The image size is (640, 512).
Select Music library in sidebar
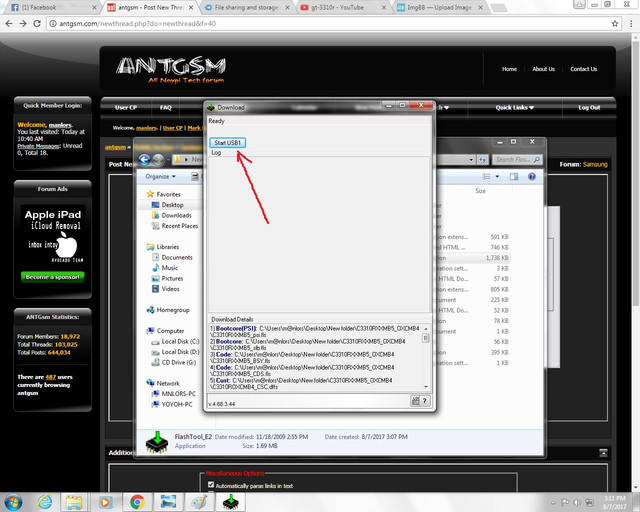(x=169, y=268)
